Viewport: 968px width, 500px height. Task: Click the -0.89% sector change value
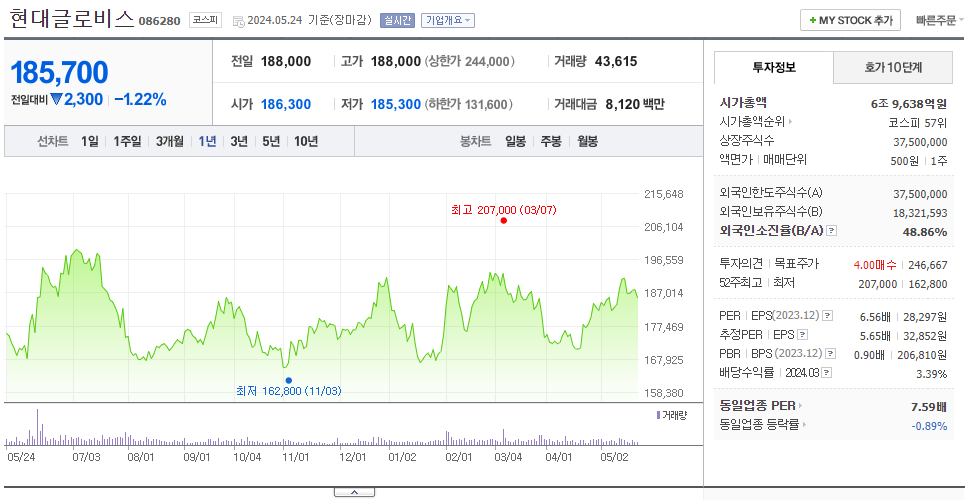click(x=929, y=425)
